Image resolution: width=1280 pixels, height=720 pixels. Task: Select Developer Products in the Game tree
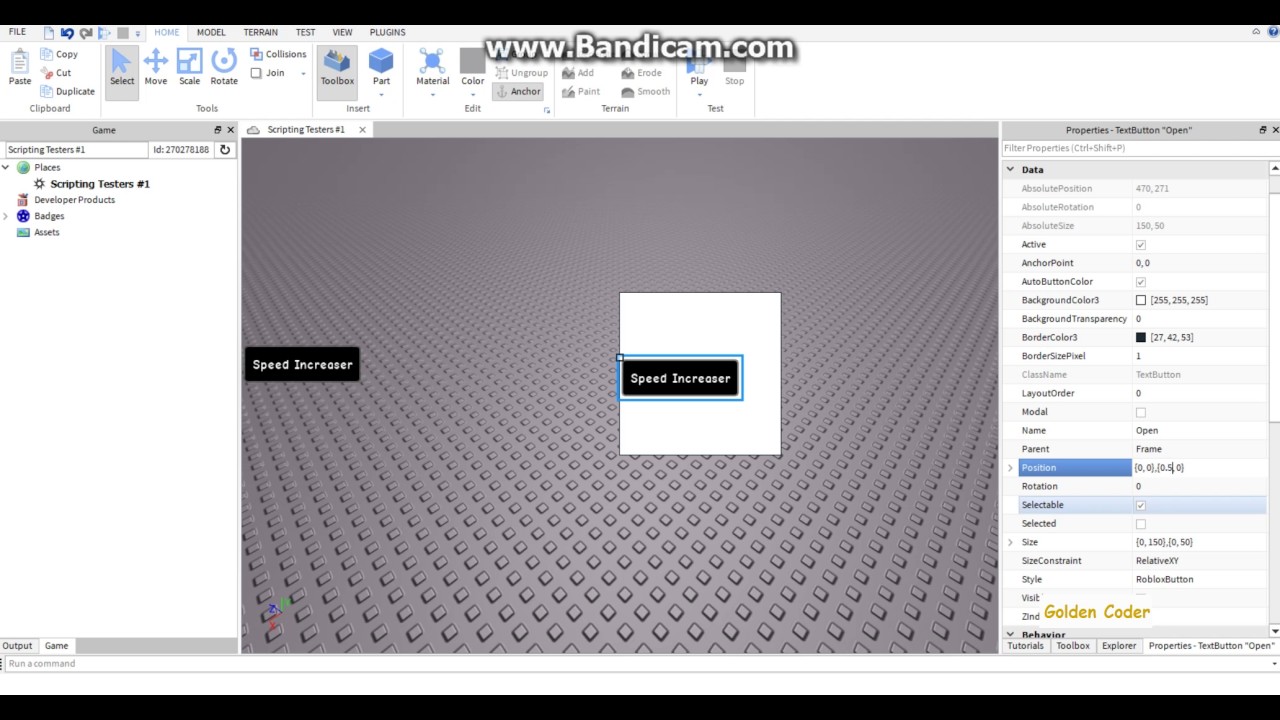point(74,200)
